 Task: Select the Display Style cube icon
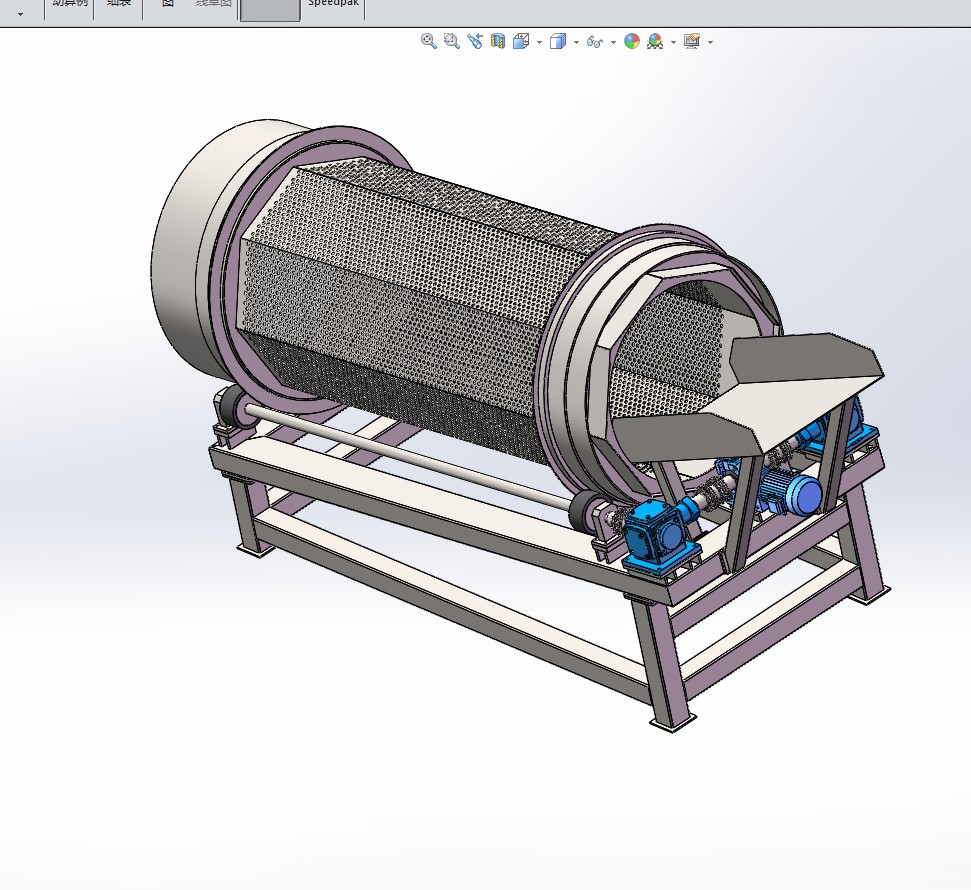558,41
